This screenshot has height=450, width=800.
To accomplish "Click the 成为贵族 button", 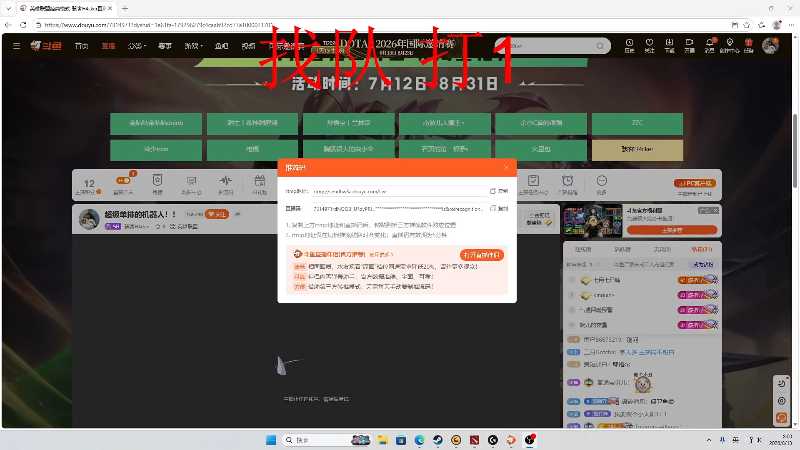I will pyautogui.click(x=703, y=264).
